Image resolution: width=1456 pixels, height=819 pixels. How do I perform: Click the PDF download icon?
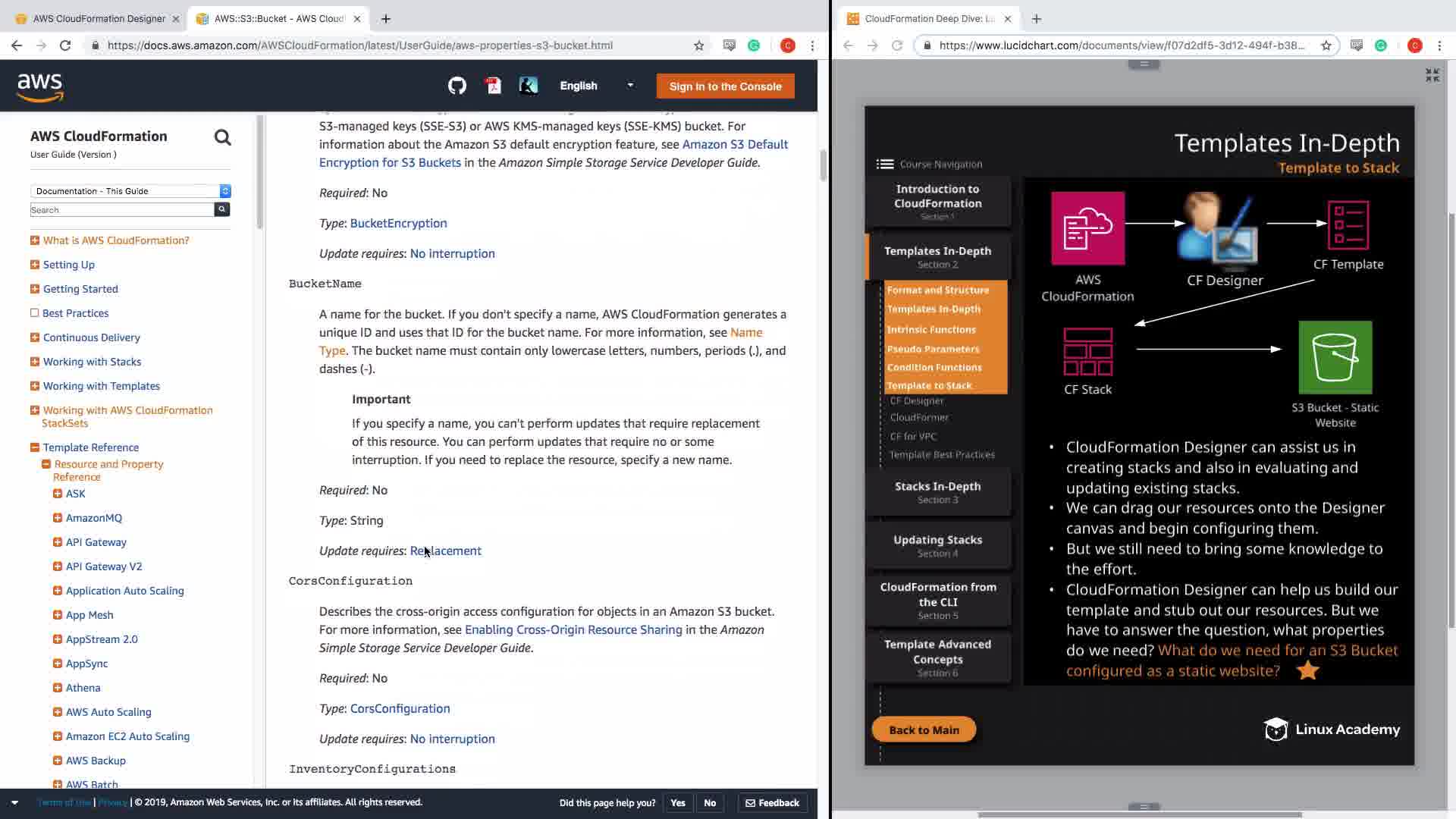493,86
